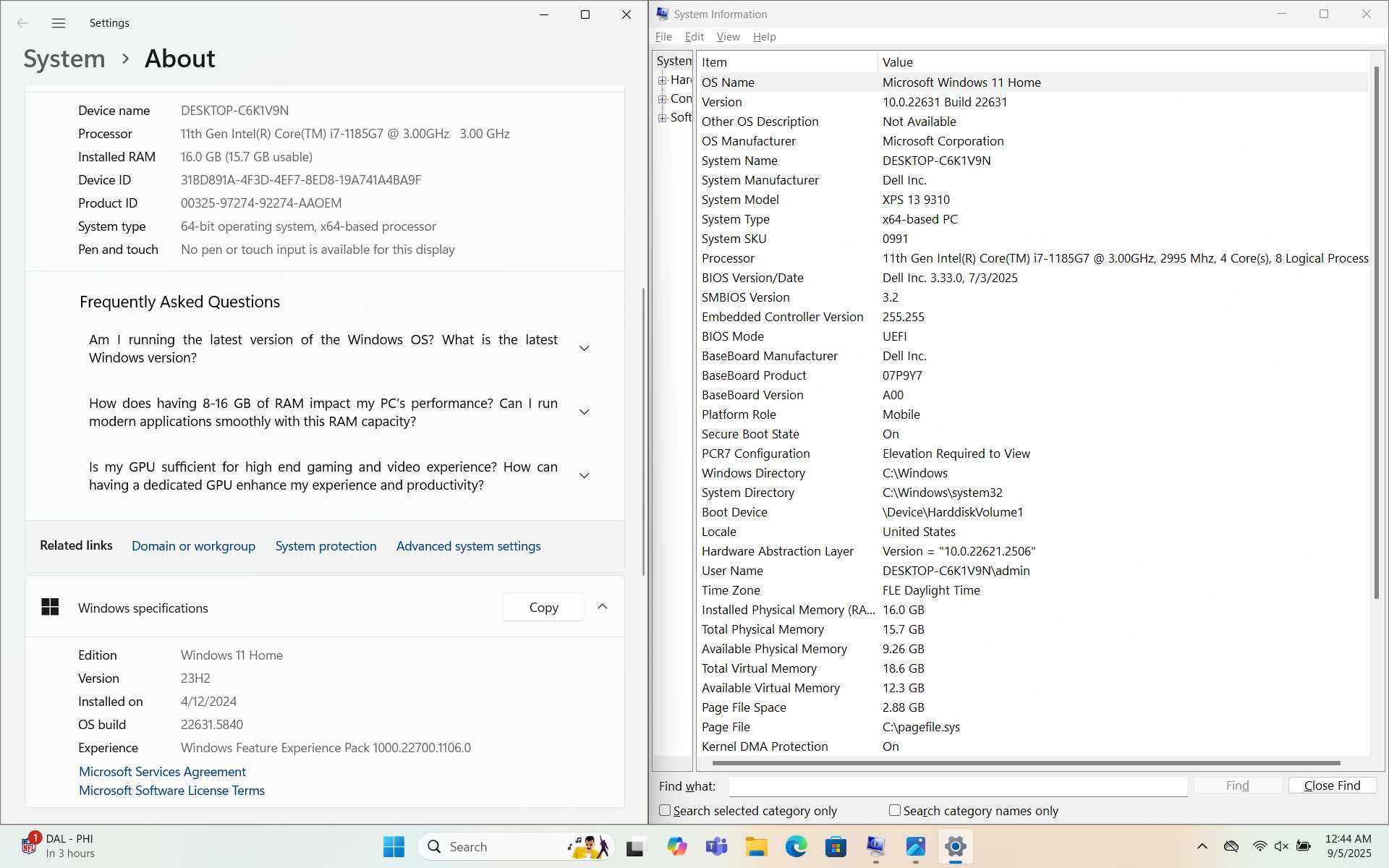
Task: Open the Domain or workgroup link
Action: click(193, 546)
